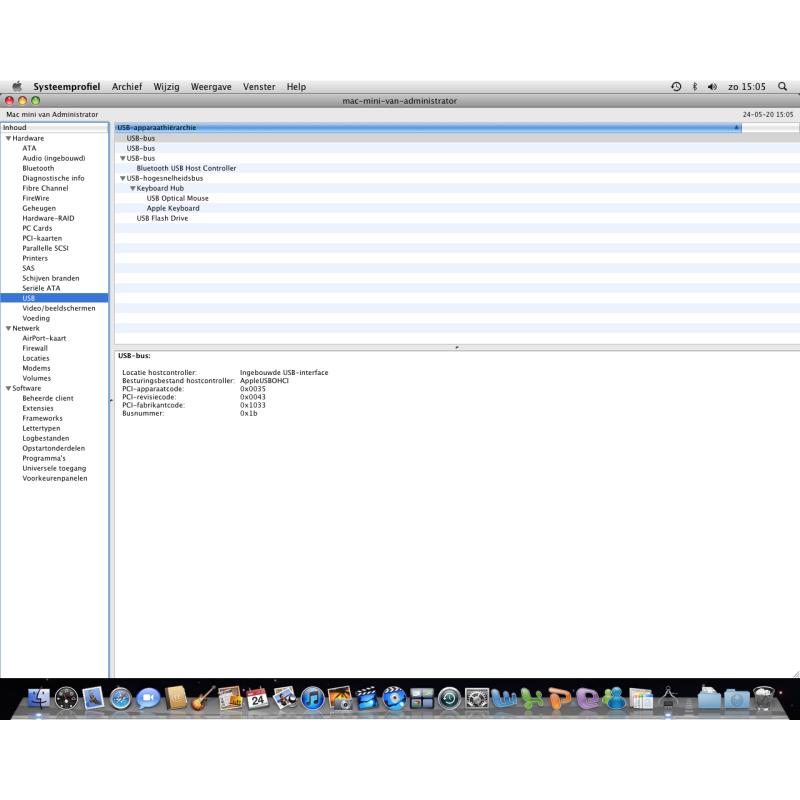Open the Mail app in Dock
Screen dimensions: 800x800
coord(93,698)
